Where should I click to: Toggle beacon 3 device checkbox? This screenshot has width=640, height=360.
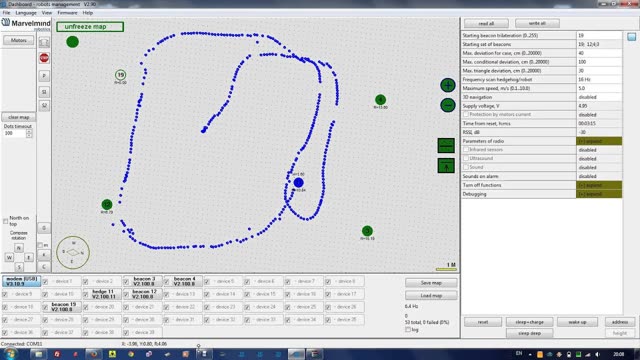(x=126, y=282)
